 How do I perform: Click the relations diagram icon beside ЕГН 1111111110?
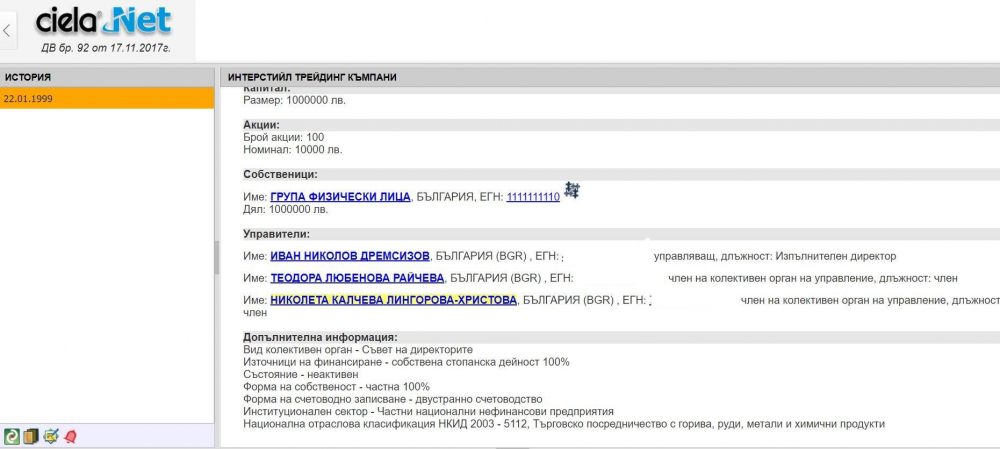[572, 189]
